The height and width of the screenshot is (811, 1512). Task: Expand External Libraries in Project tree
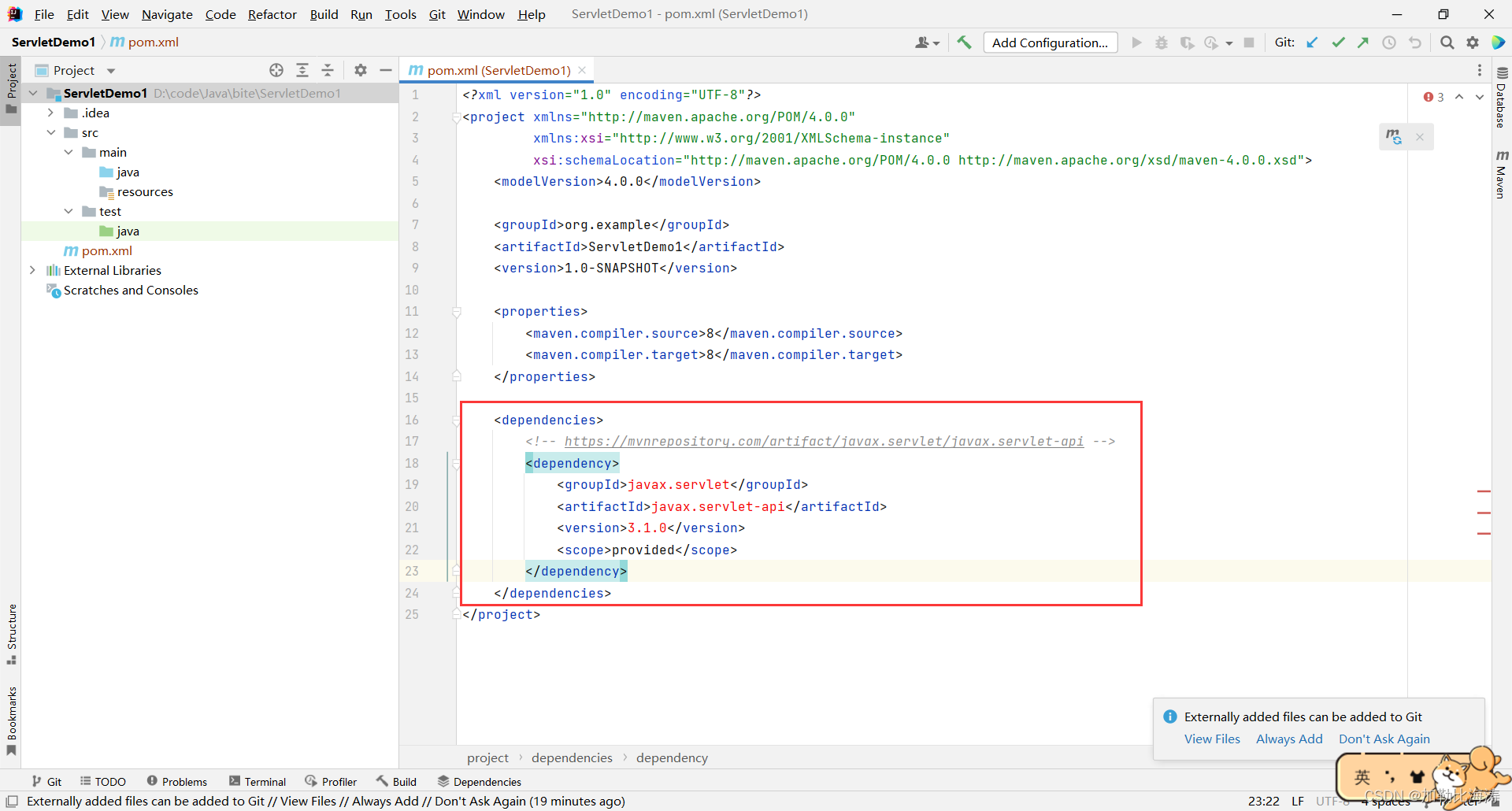point(32,270)
